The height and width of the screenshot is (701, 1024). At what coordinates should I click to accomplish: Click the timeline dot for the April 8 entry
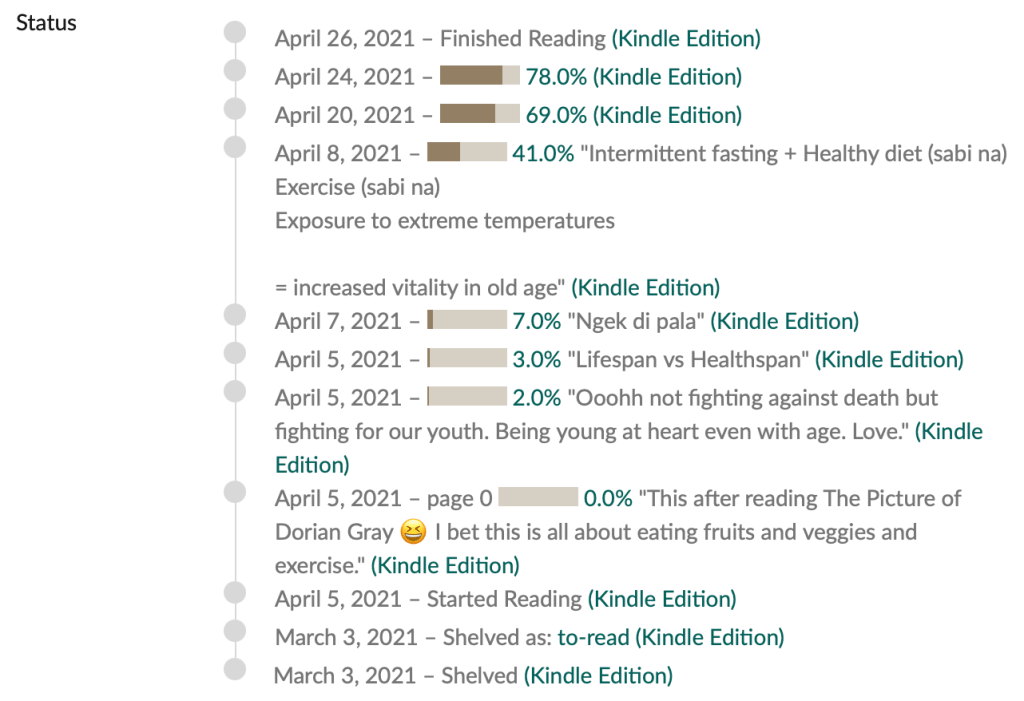235,147
